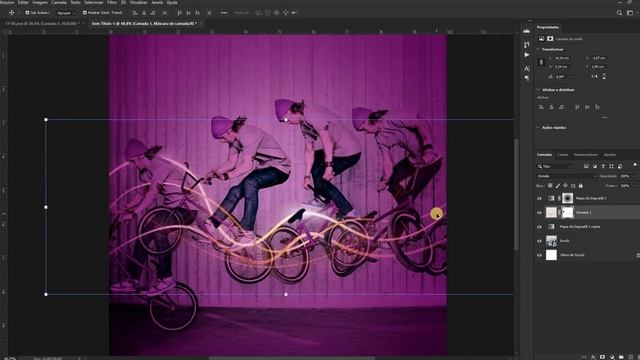The height and width of the screenshot is (360, 640).
Task: Open the layer filter Tipo dropdown
Action: tap(555, 167)
